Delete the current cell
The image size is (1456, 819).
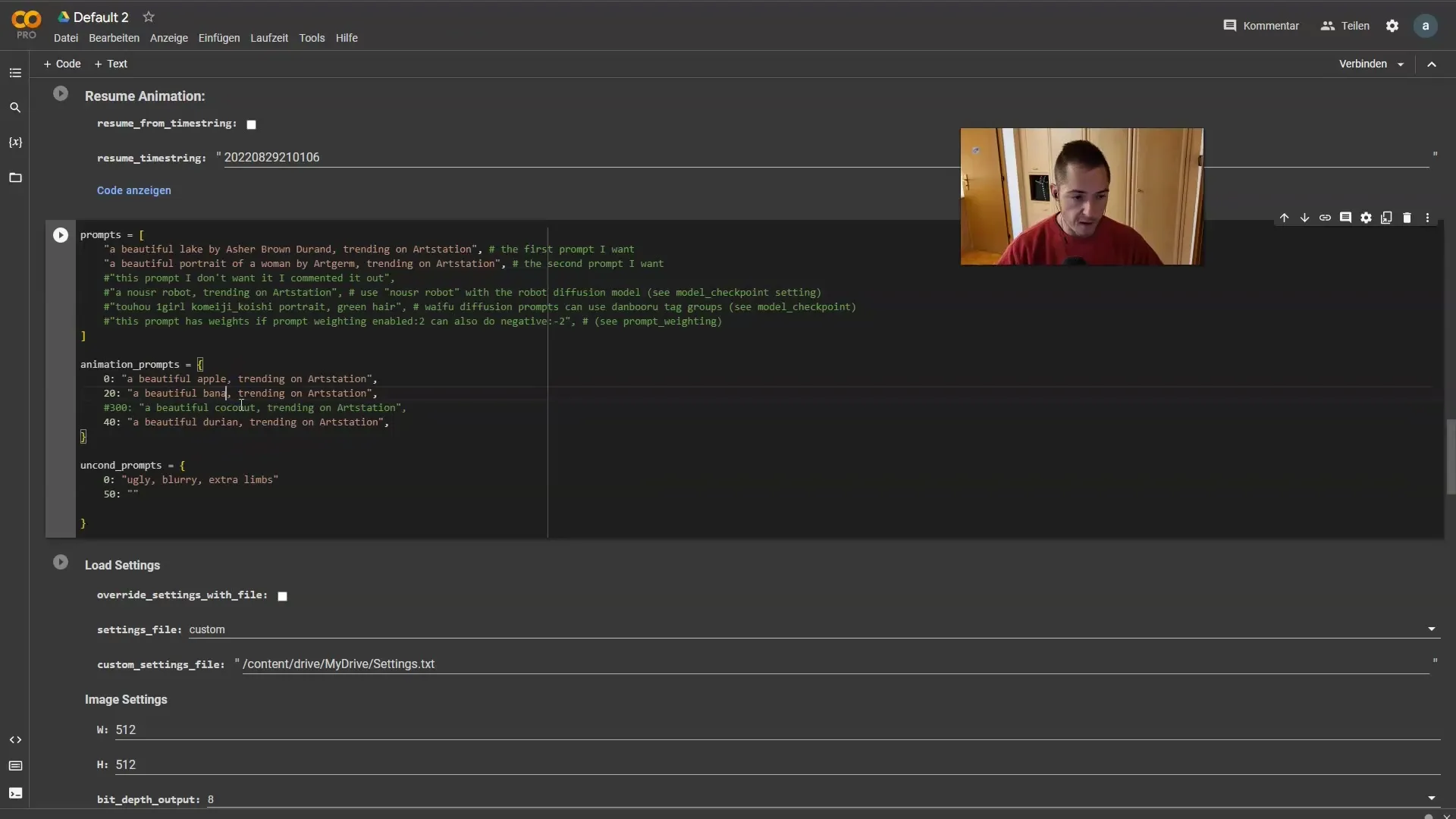pyautogui.click(x=1407, y=218)
